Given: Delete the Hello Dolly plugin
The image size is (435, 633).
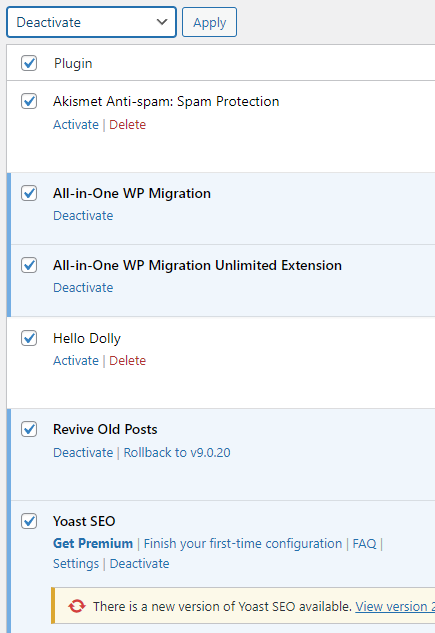Looking at the screenshot, I should (128, 361).
